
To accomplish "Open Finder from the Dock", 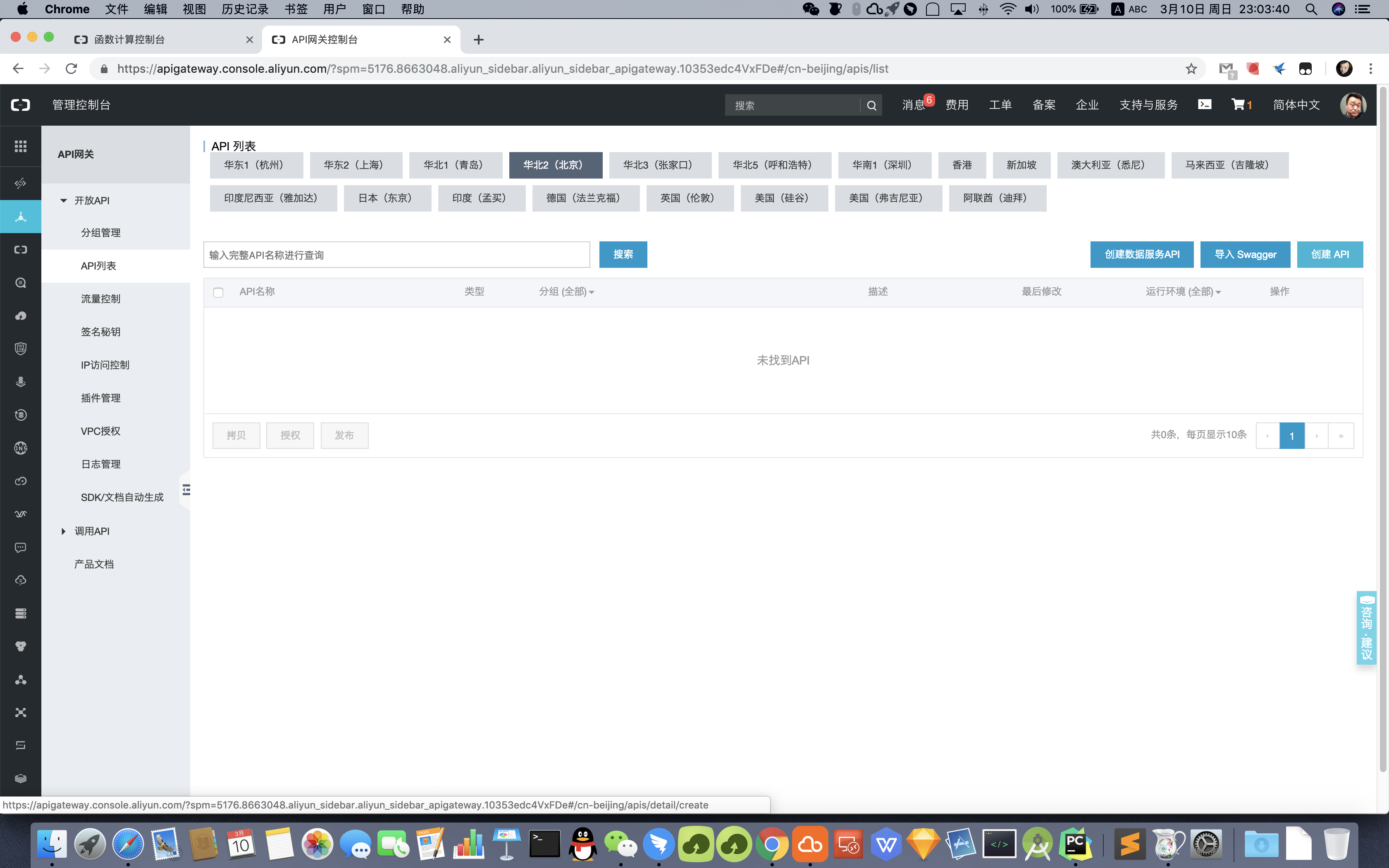I will click(x=52, y=844).
